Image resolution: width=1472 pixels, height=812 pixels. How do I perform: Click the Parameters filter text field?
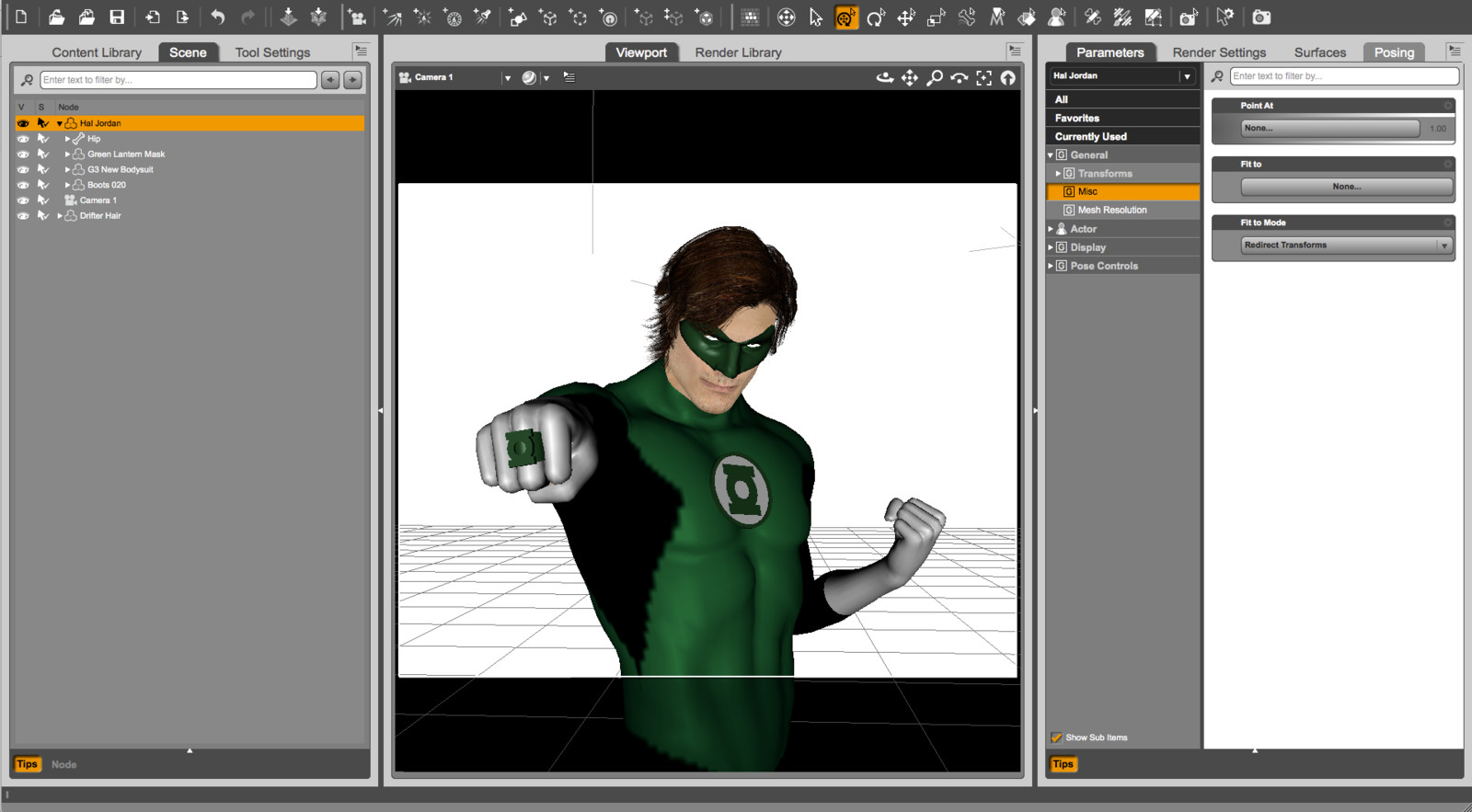[x=1344, y=76]
